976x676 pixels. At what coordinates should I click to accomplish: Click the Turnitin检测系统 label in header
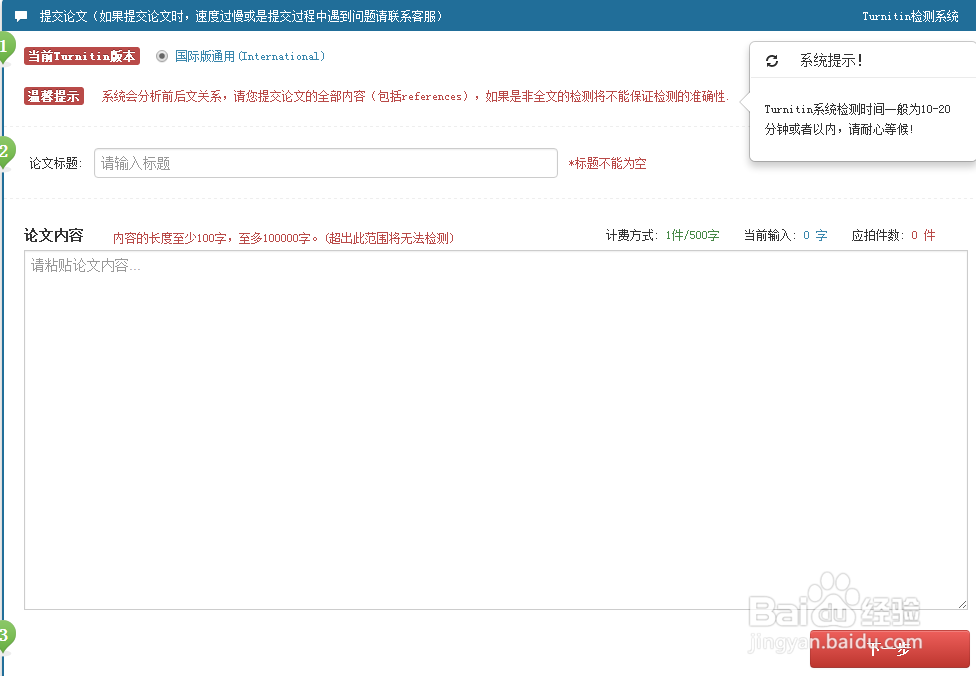[911, 15]
